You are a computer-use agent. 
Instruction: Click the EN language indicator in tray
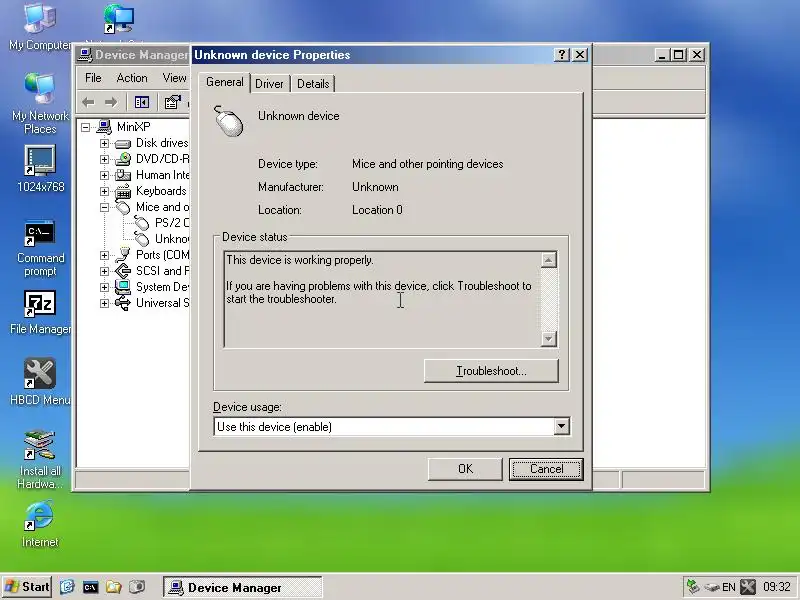(729, 587)
